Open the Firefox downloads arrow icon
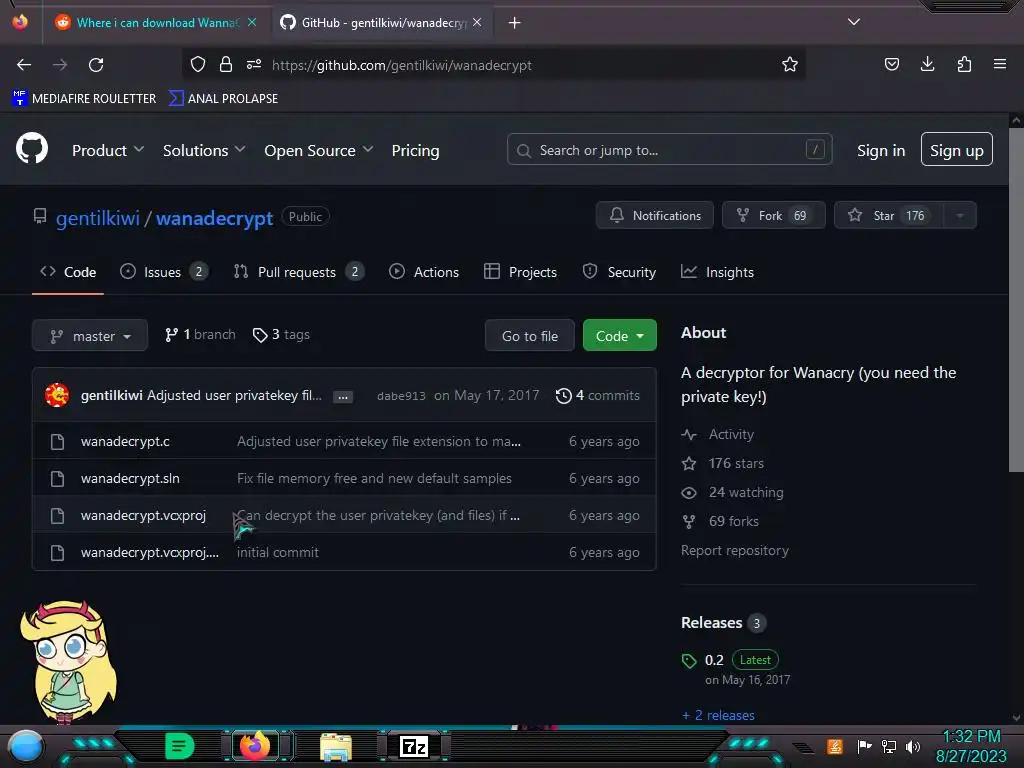 point(927,64)
